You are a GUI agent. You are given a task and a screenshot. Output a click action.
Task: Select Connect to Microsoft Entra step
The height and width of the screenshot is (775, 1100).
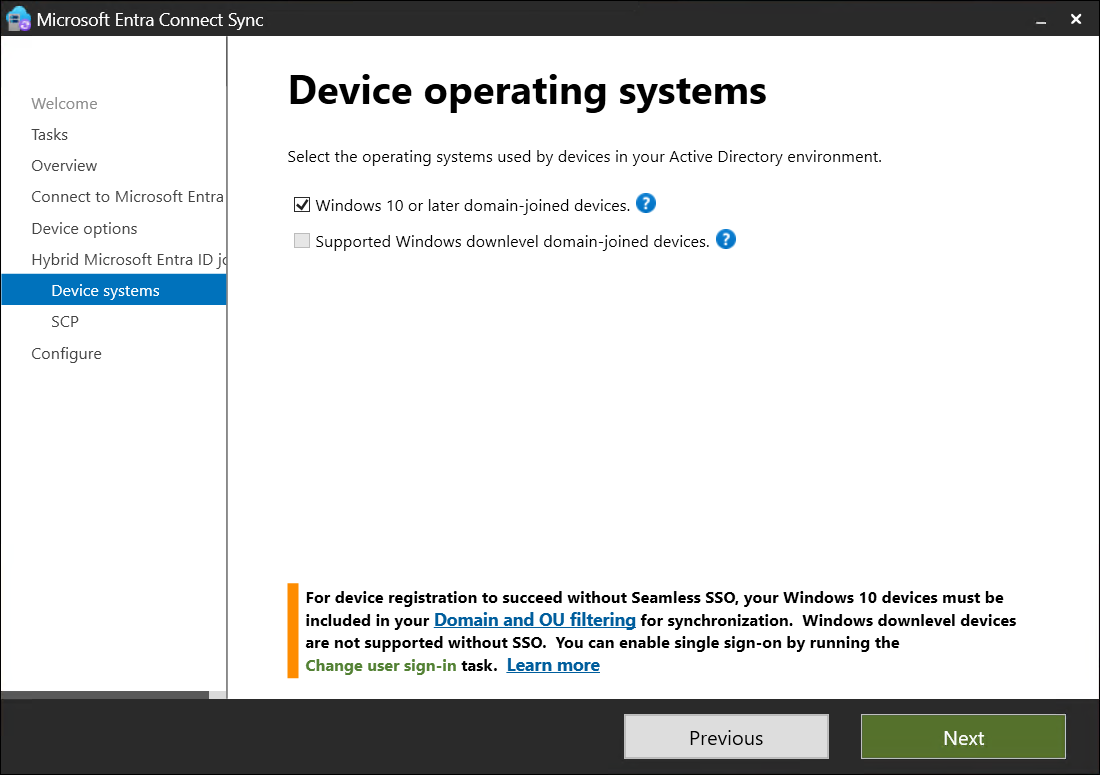click(x=127, y=196)
